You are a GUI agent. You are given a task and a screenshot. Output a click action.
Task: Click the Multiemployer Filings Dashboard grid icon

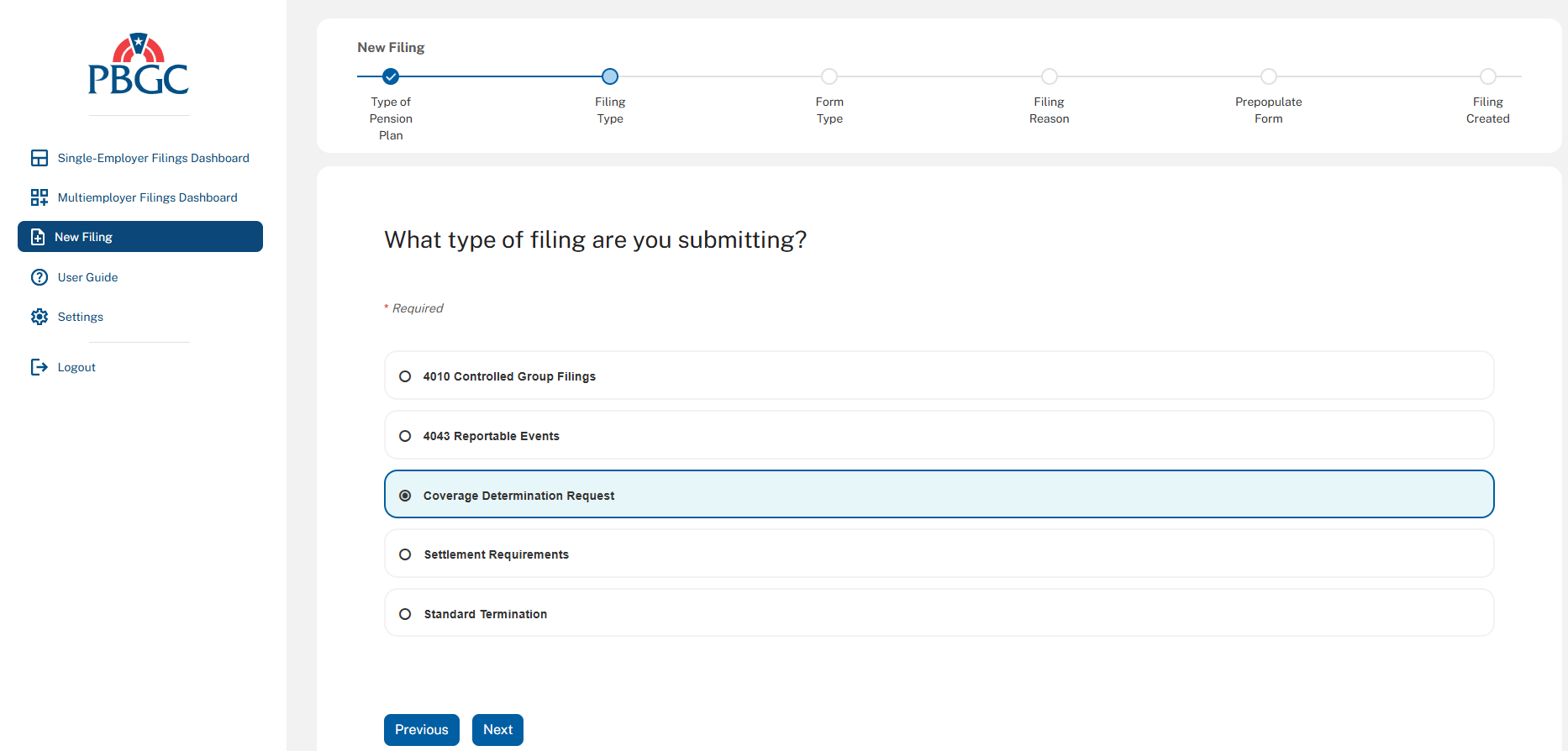pyautogui.click(x=39, y=197)
